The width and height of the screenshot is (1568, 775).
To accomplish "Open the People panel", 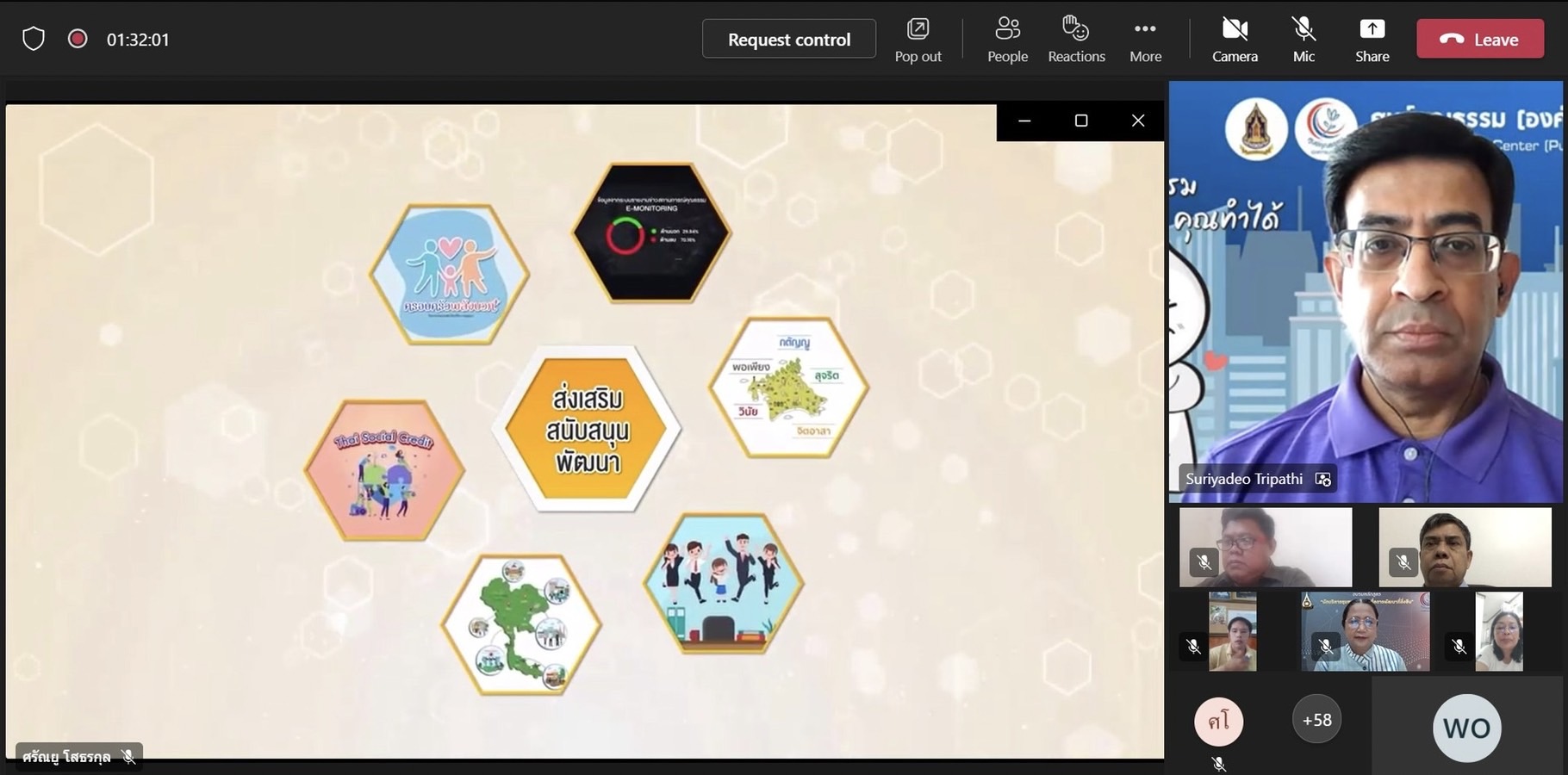I will [x=1007, y=40].
